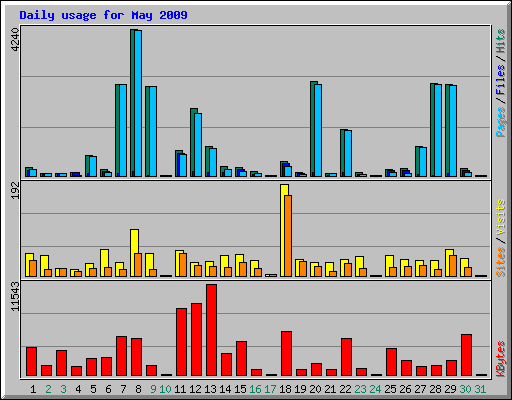512x400 pixels.
Task: Click the hits bar for day 7
Action: point(117,130)
